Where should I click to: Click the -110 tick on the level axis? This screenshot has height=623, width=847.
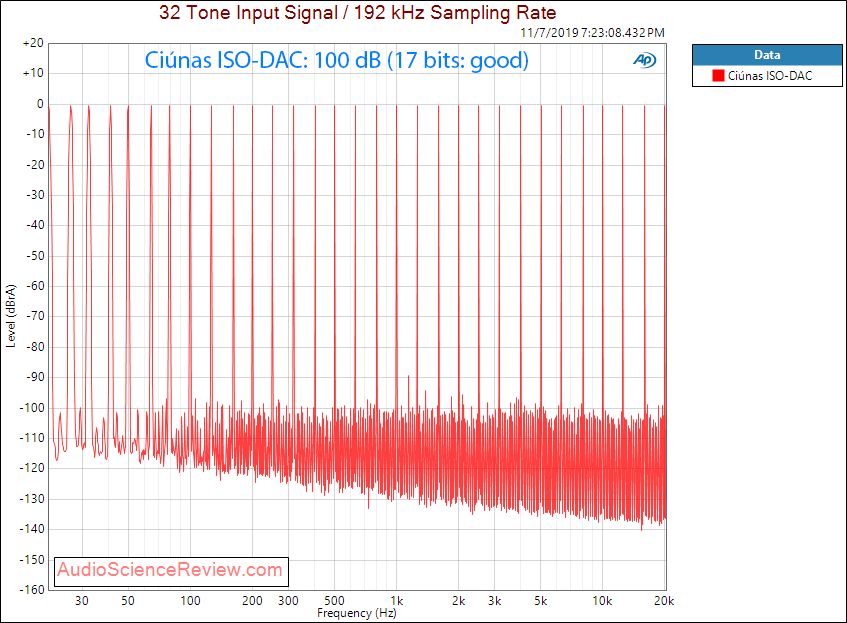(32, 438)
